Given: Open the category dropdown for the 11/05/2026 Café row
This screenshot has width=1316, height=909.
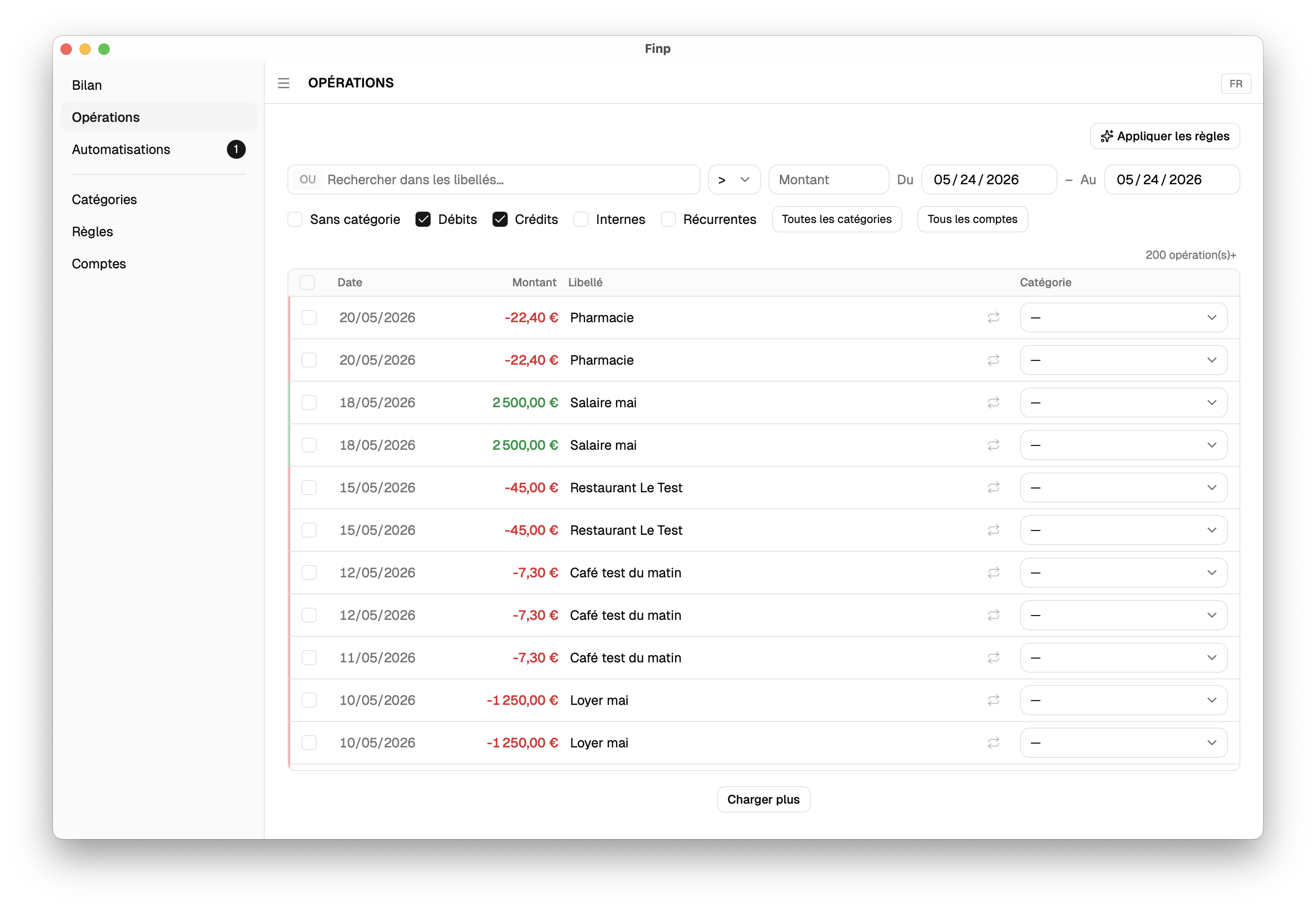Looking at the screenshot, I should (x=1124, y=658).
